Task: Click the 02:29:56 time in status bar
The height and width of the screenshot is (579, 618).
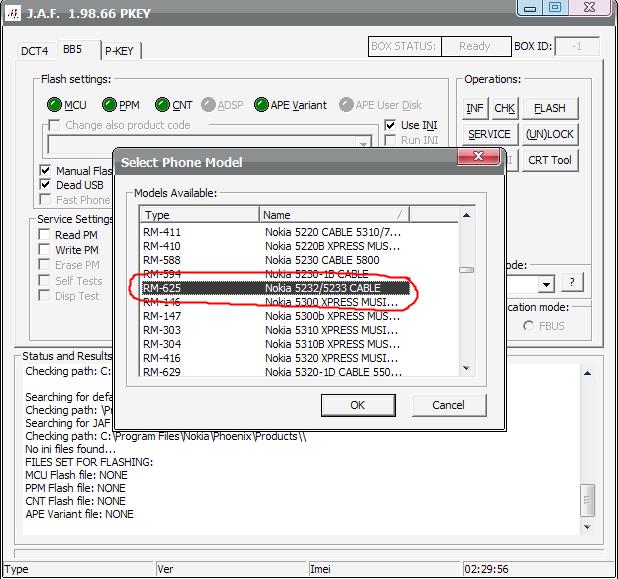Action: (x=486, y=569)
